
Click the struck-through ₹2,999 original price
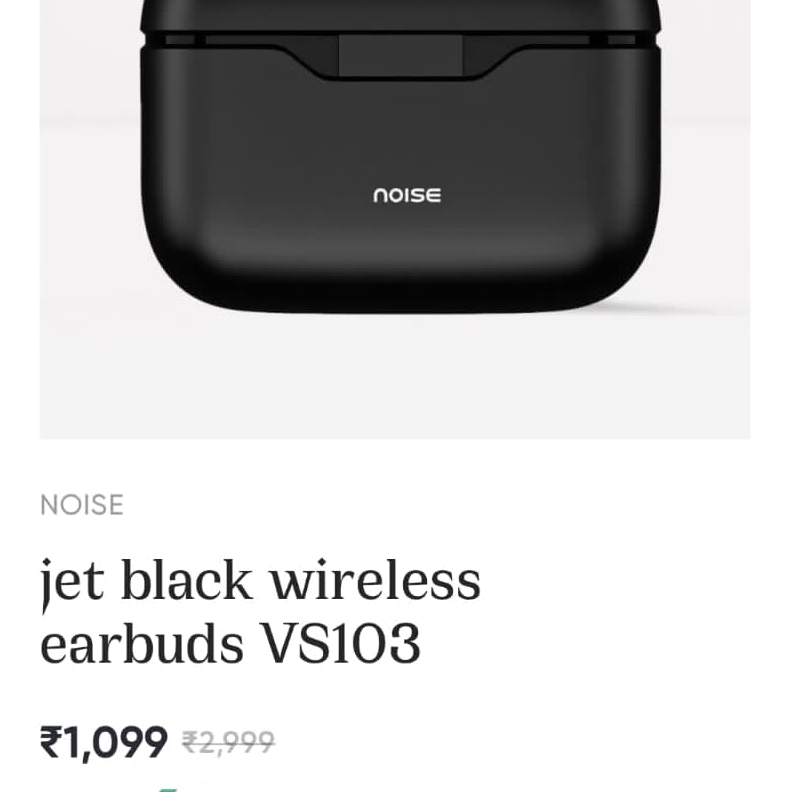(228, 742)
